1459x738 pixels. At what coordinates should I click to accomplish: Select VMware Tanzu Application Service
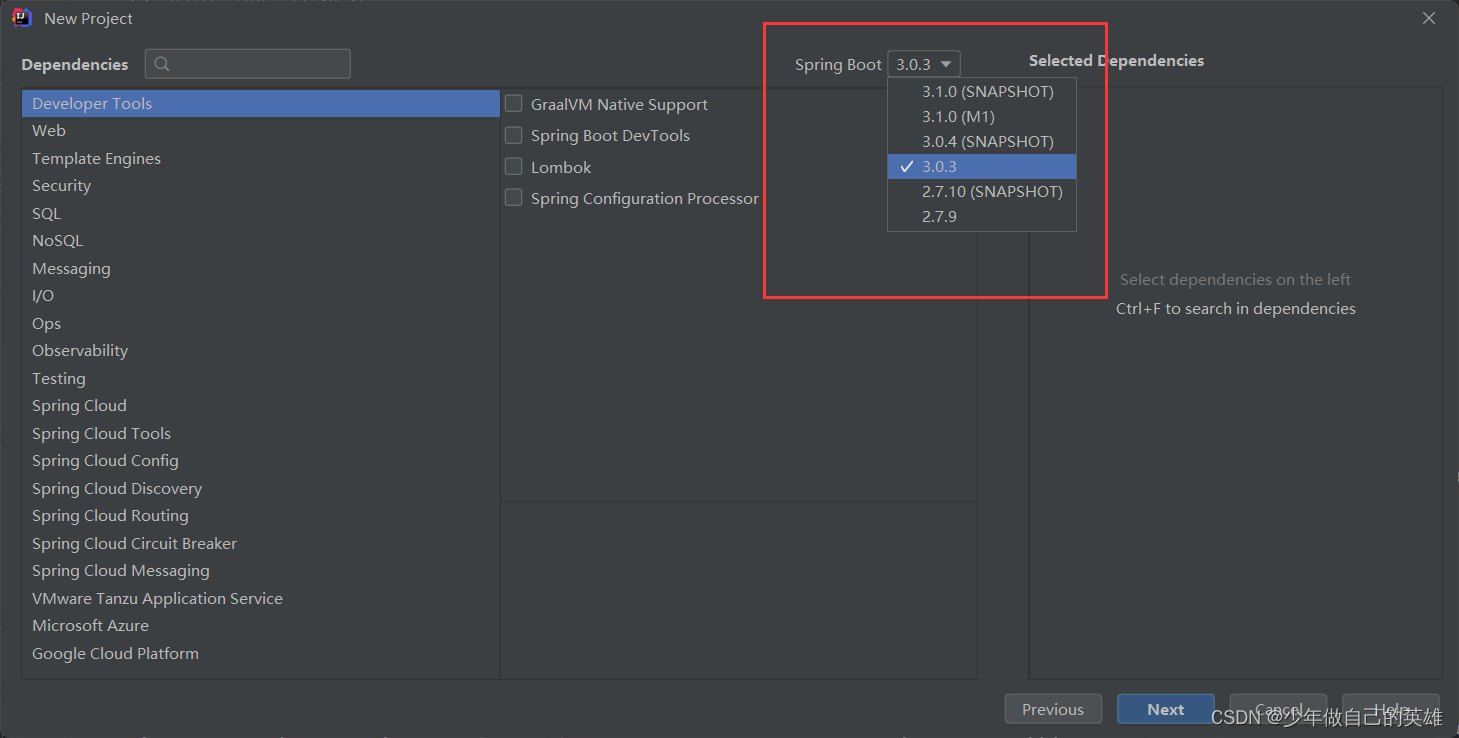[x=261, y=598]
